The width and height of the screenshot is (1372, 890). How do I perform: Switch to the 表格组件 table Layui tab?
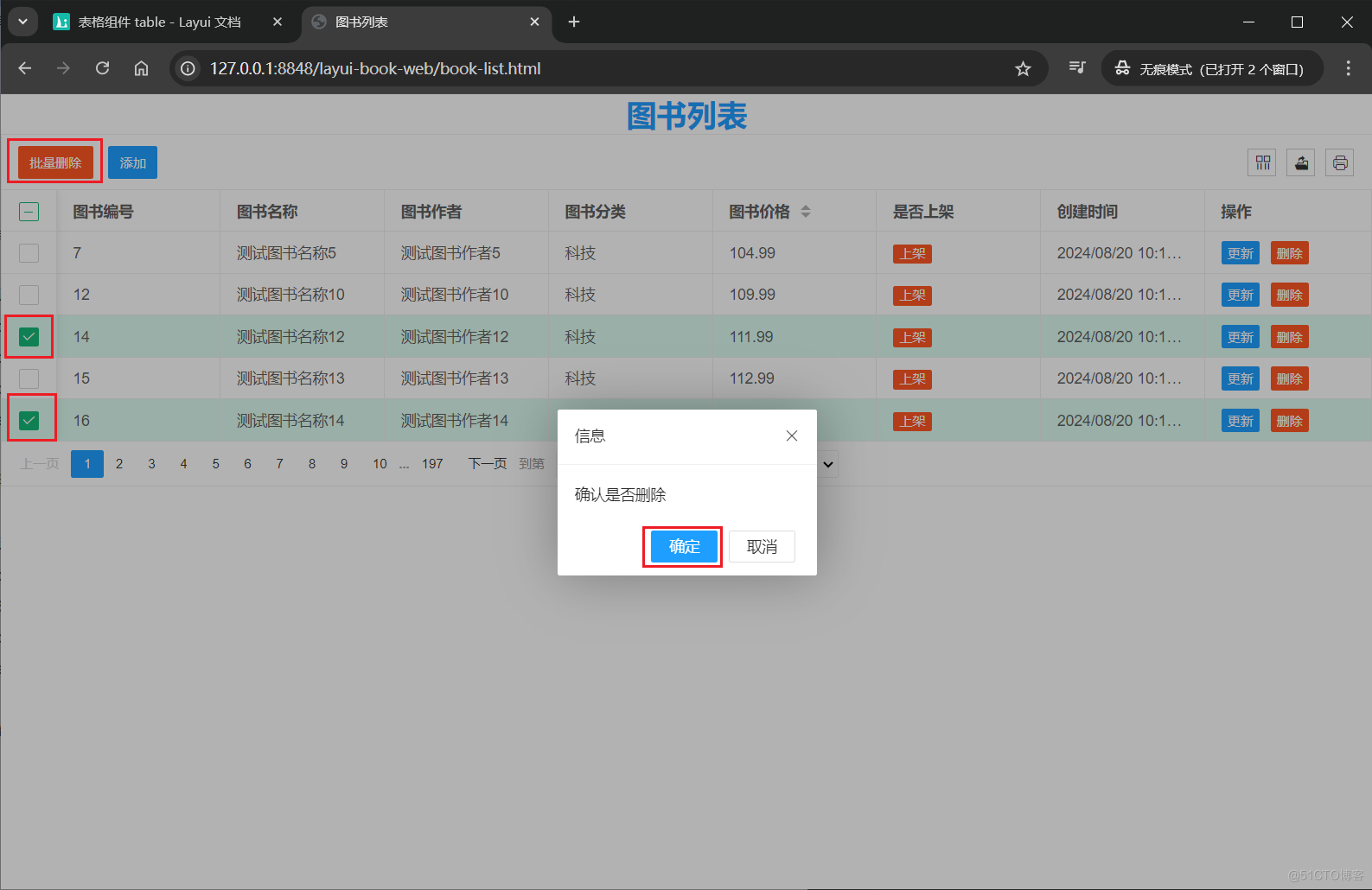click(x=169, y=22)
